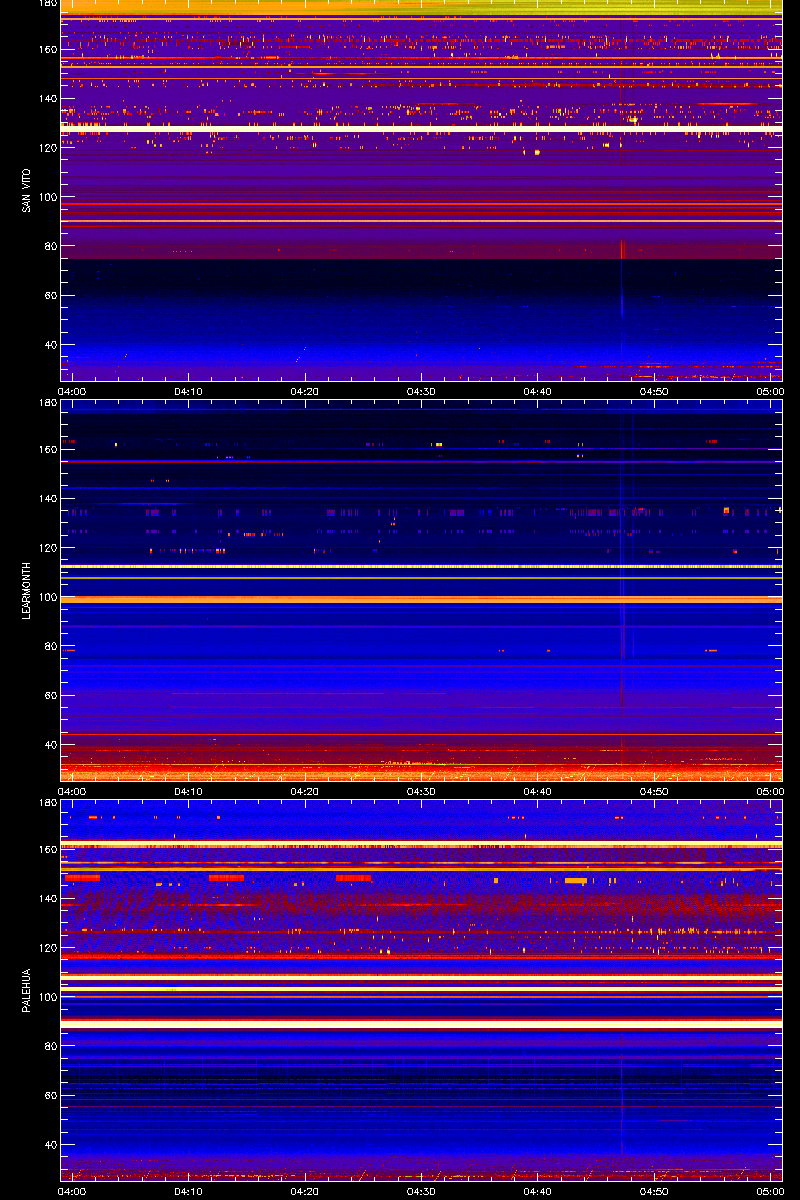
Task: Select 04:10 time label under San Vito panel
Action: tap(189, 391)
